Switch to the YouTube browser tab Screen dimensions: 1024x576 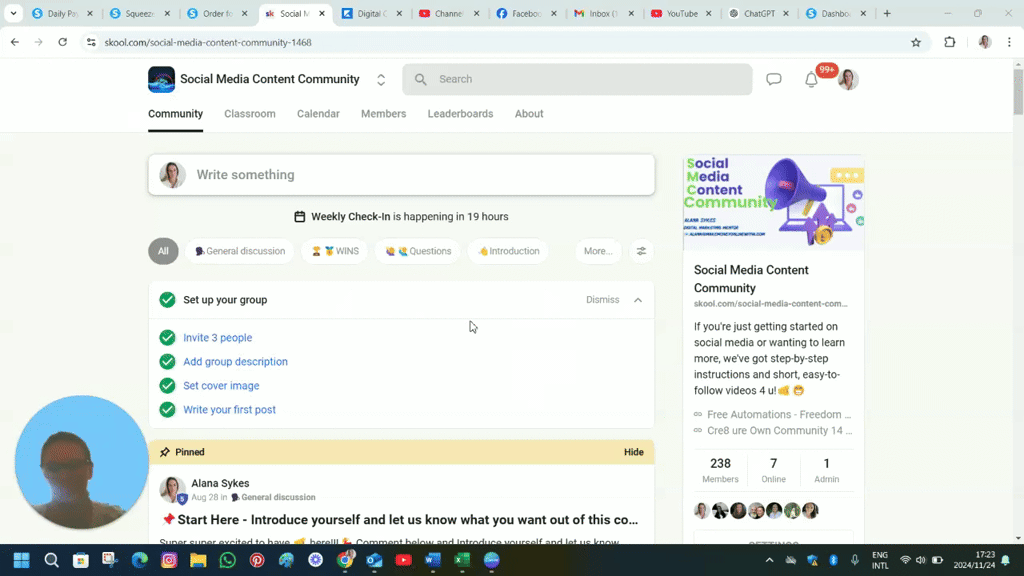[x=681, y=13]
